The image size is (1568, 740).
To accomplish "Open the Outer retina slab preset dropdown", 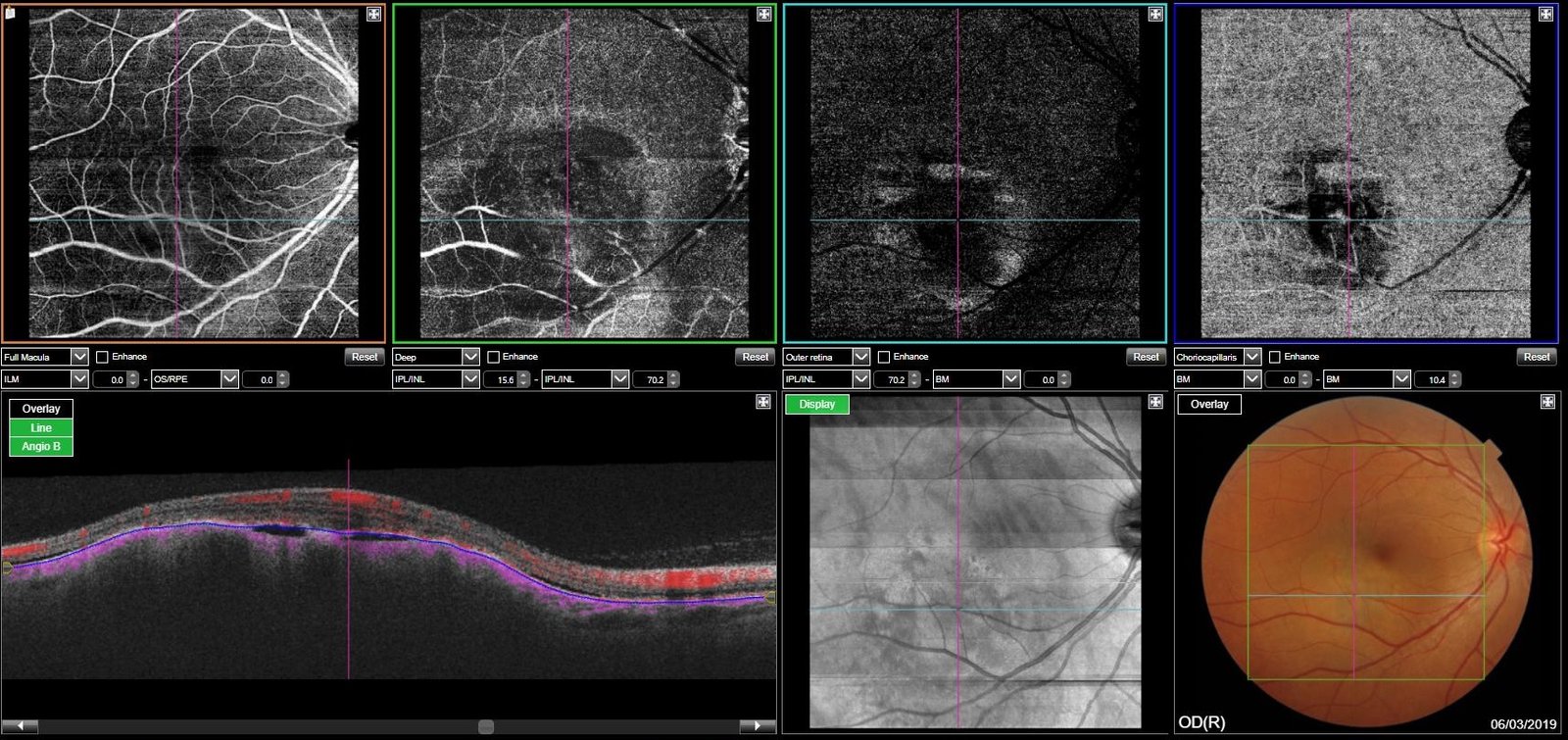I will point(860,357).
